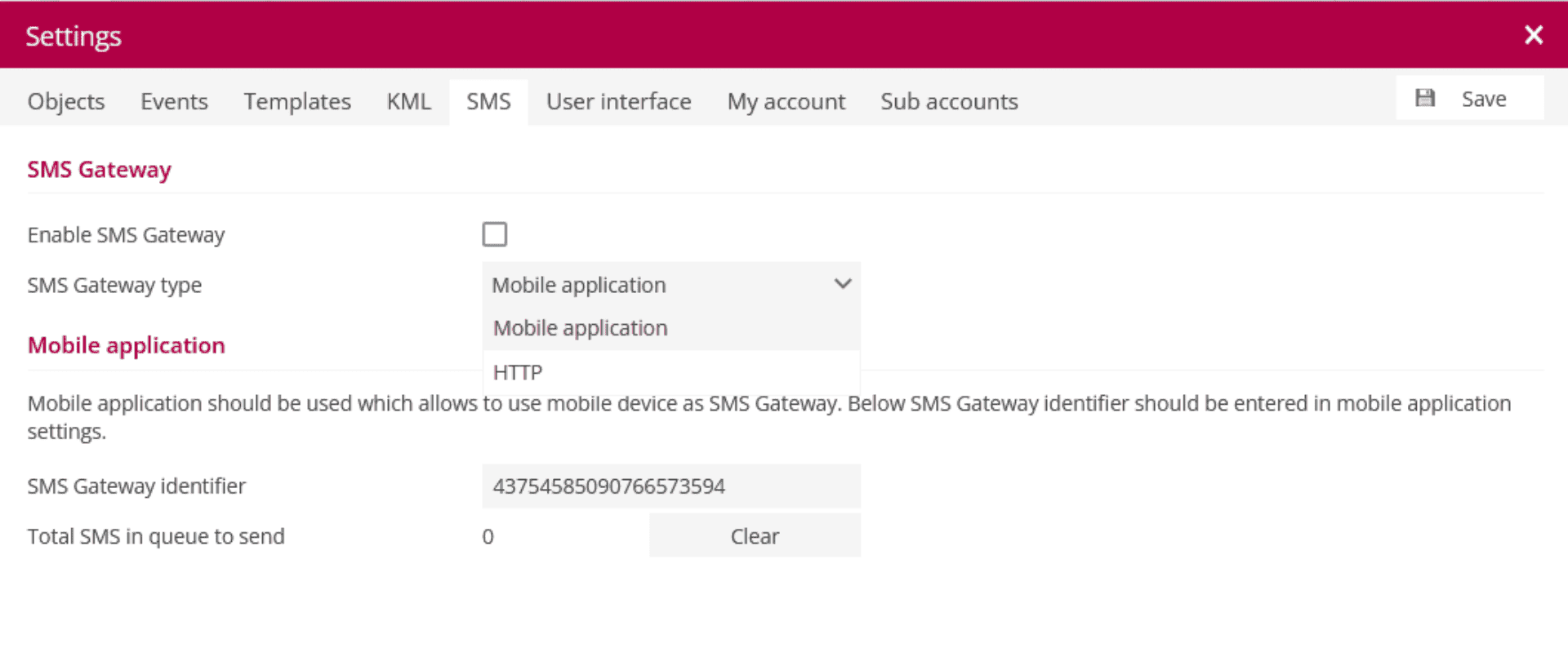Viewport: 1568px width, 657px height.
Task: Open the Objects tab
Action: click(x=66, y=101)
